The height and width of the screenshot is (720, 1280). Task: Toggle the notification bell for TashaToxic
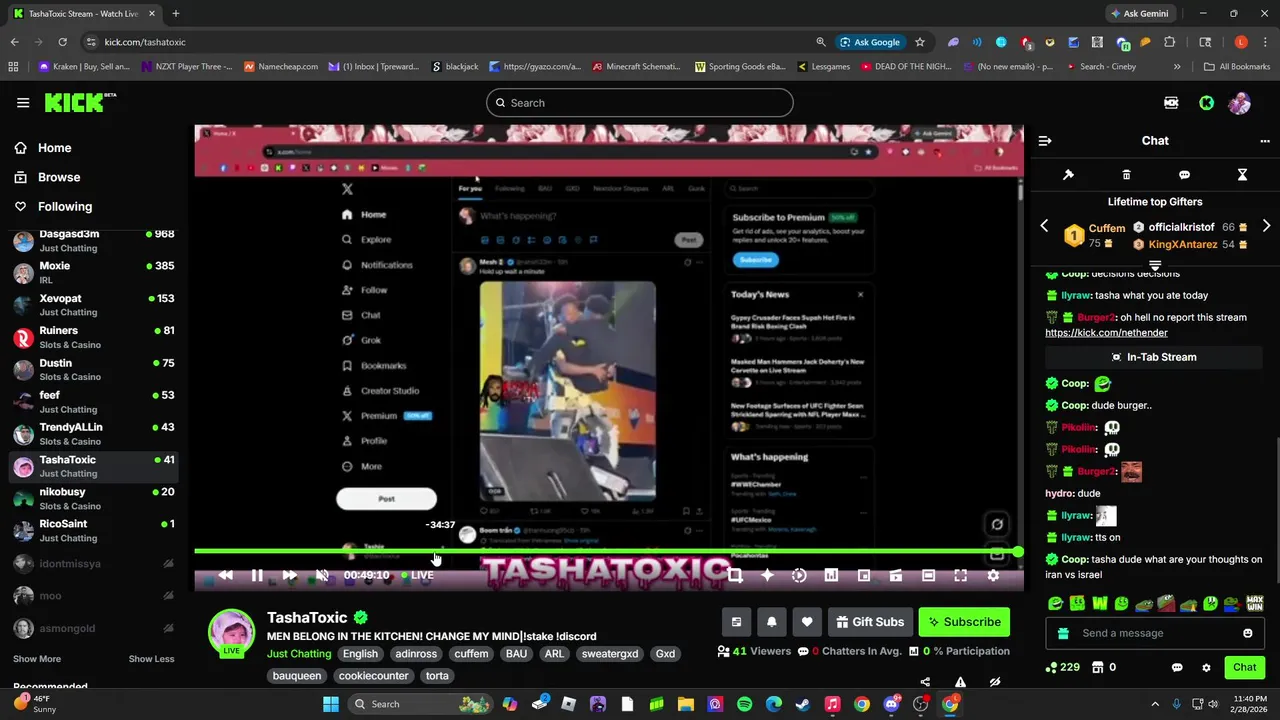point(771,622)
